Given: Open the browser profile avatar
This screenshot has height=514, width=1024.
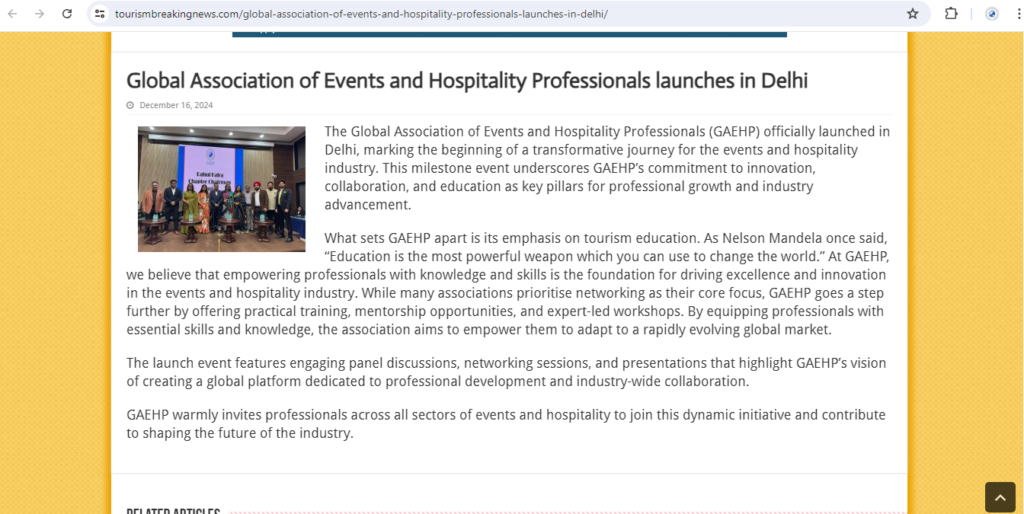Looking at the screenshot, I should tap(991, 14).
